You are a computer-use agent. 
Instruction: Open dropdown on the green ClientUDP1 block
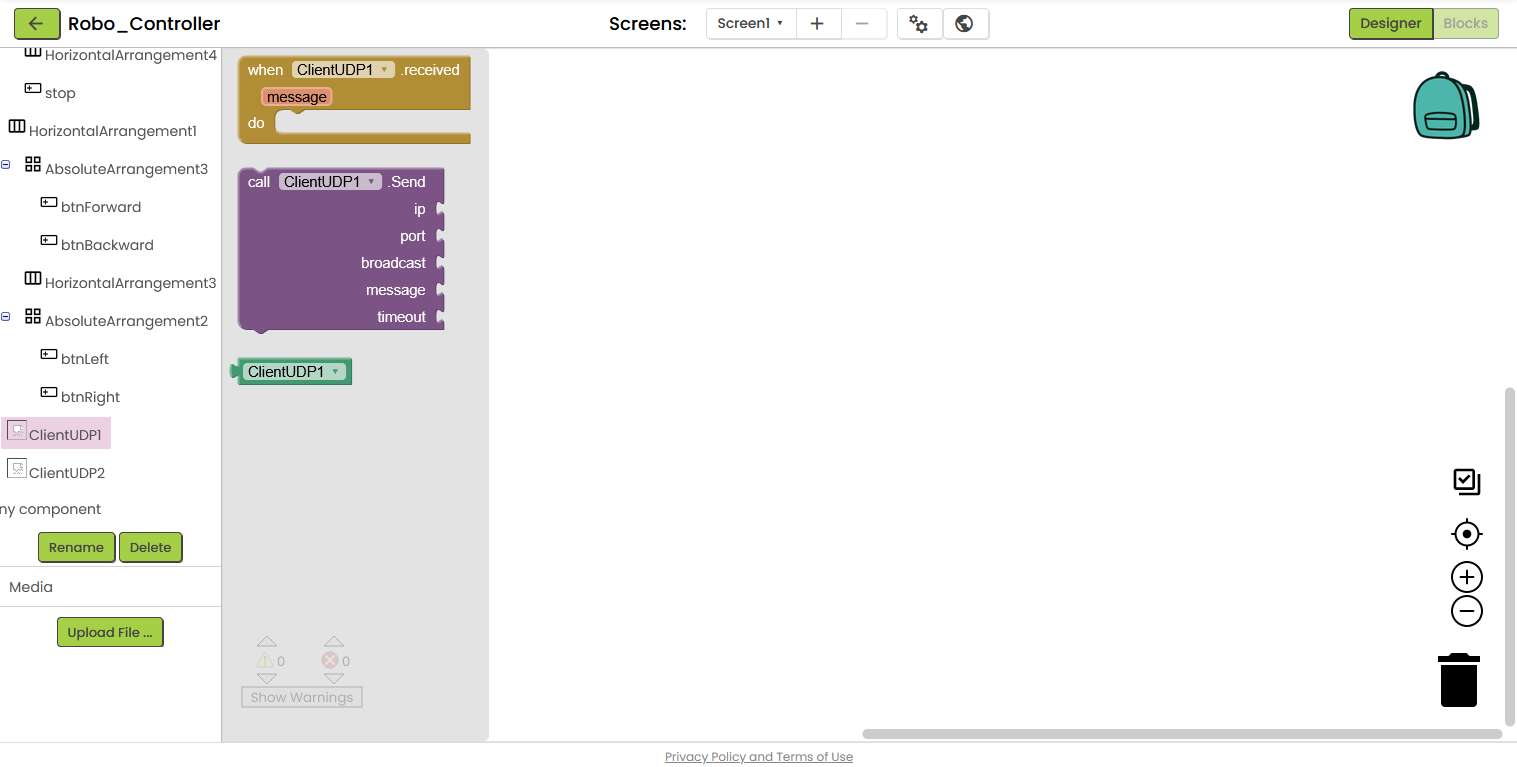click(x=295, y=372)
